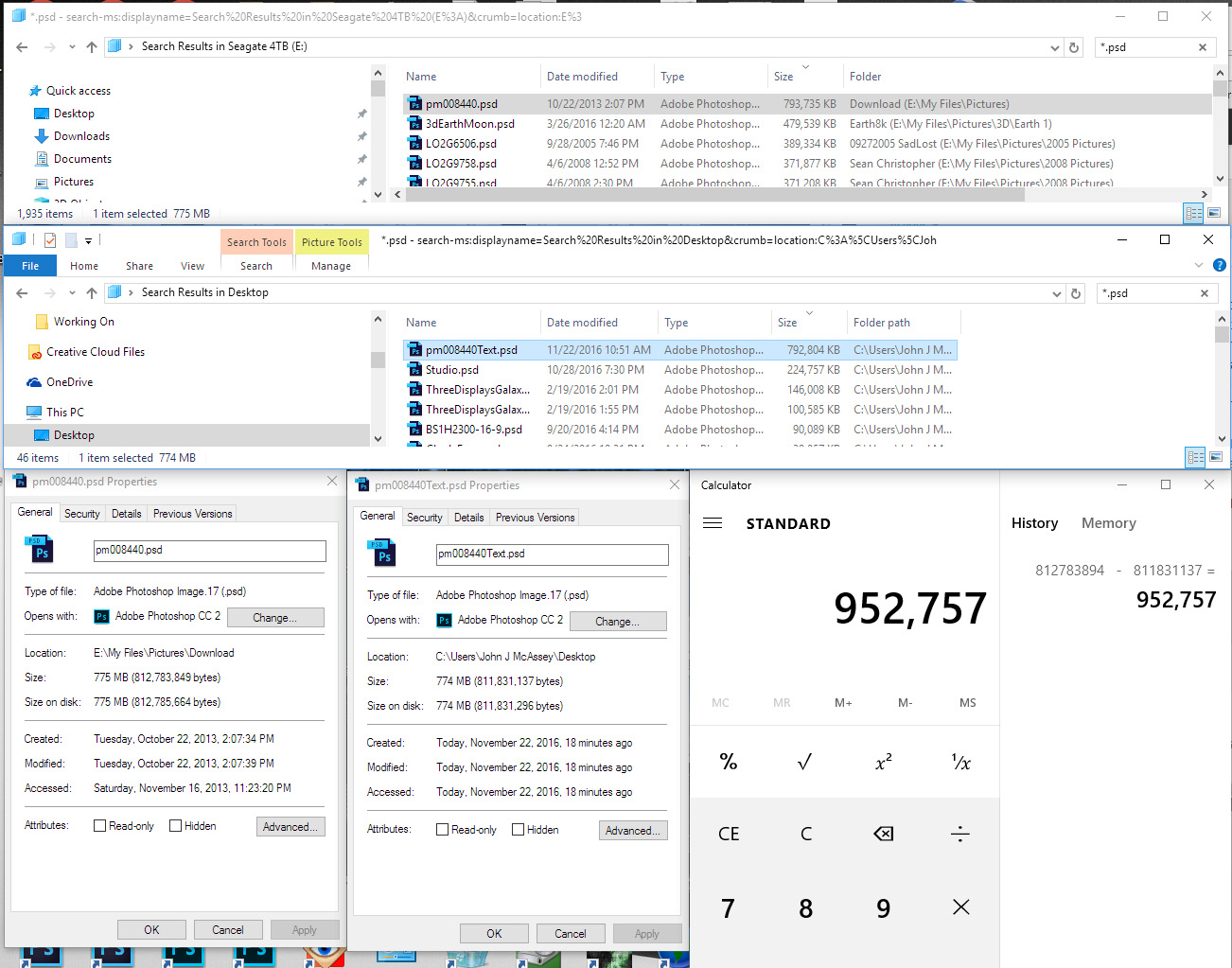Image resolution: width=1232 pixels, height=968 pixels.
Task: Click the up arrow in Seagate search window
Action: click(x=92, y=47)
